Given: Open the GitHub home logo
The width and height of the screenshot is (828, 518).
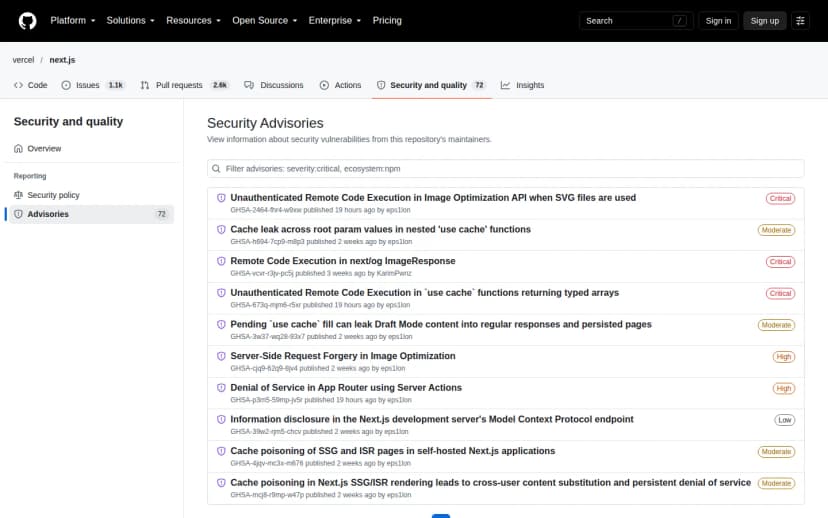Looking at the screenshot, I should click(x=27, y=21).
